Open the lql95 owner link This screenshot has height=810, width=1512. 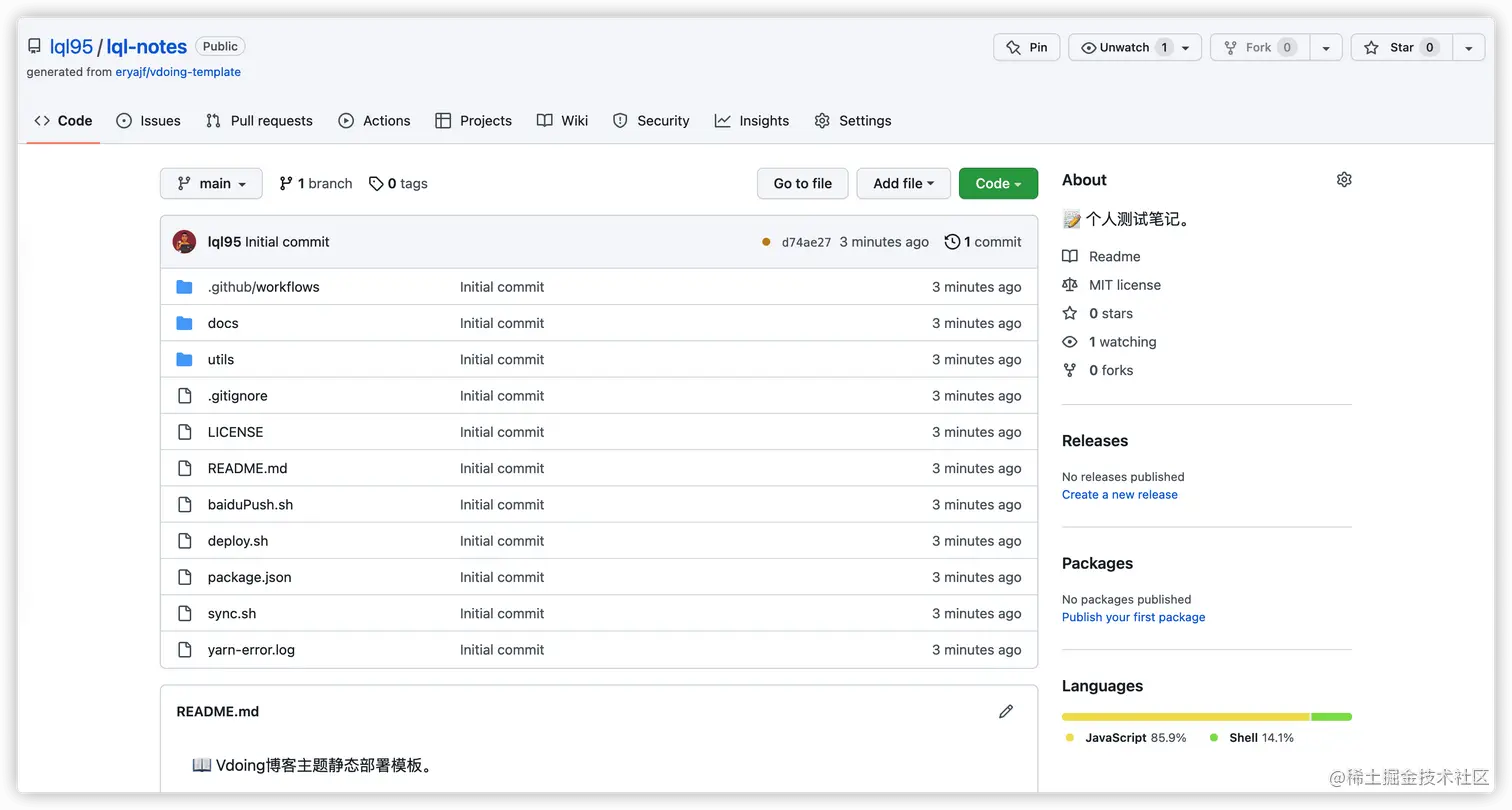click(x=71, y=47)
